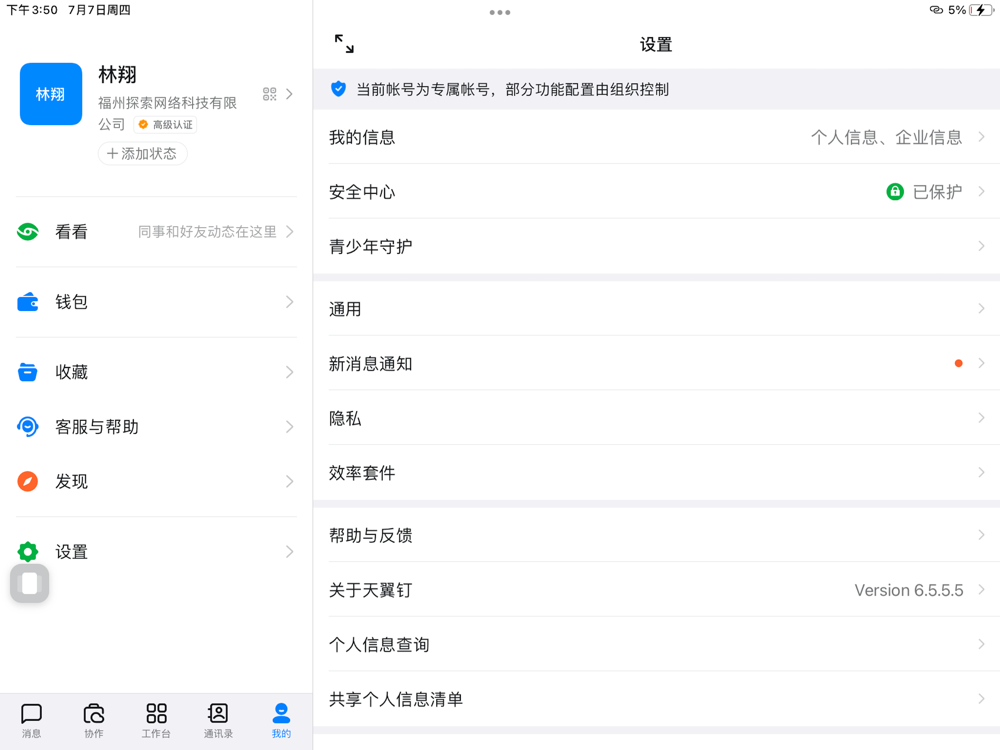Expand 效率套件 row chevron

[x=982, y=473]
